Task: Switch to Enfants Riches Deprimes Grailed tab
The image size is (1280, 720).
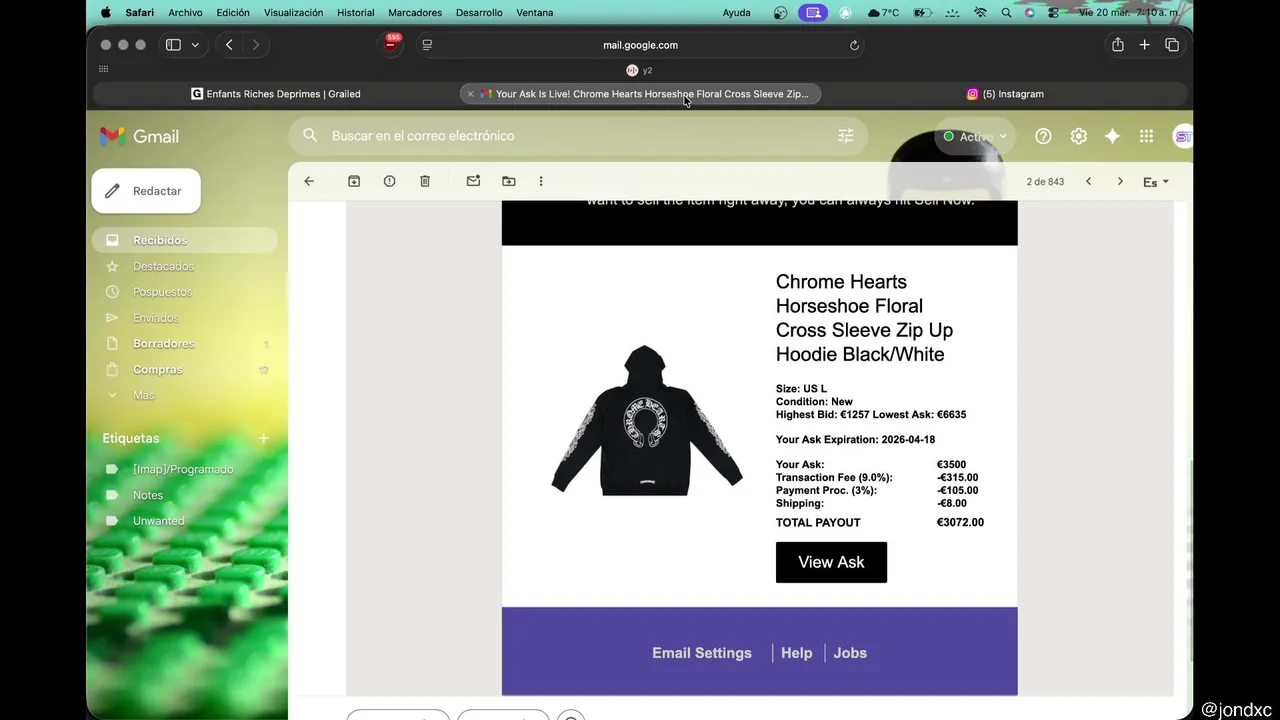Action: click(276, 94)
